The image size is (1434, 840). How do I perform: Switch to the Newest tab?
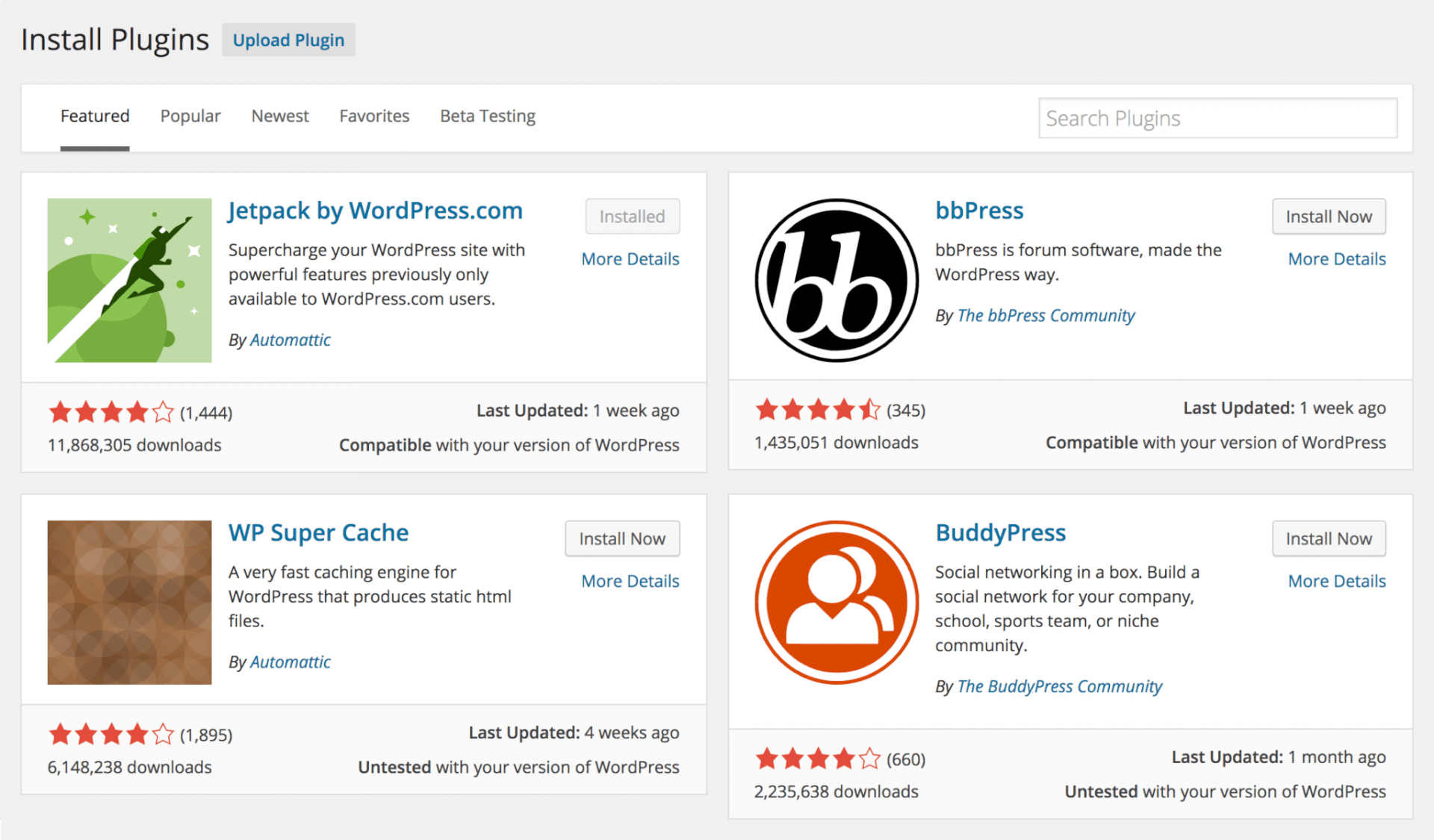pyautogui.click(x=280, y=116)
